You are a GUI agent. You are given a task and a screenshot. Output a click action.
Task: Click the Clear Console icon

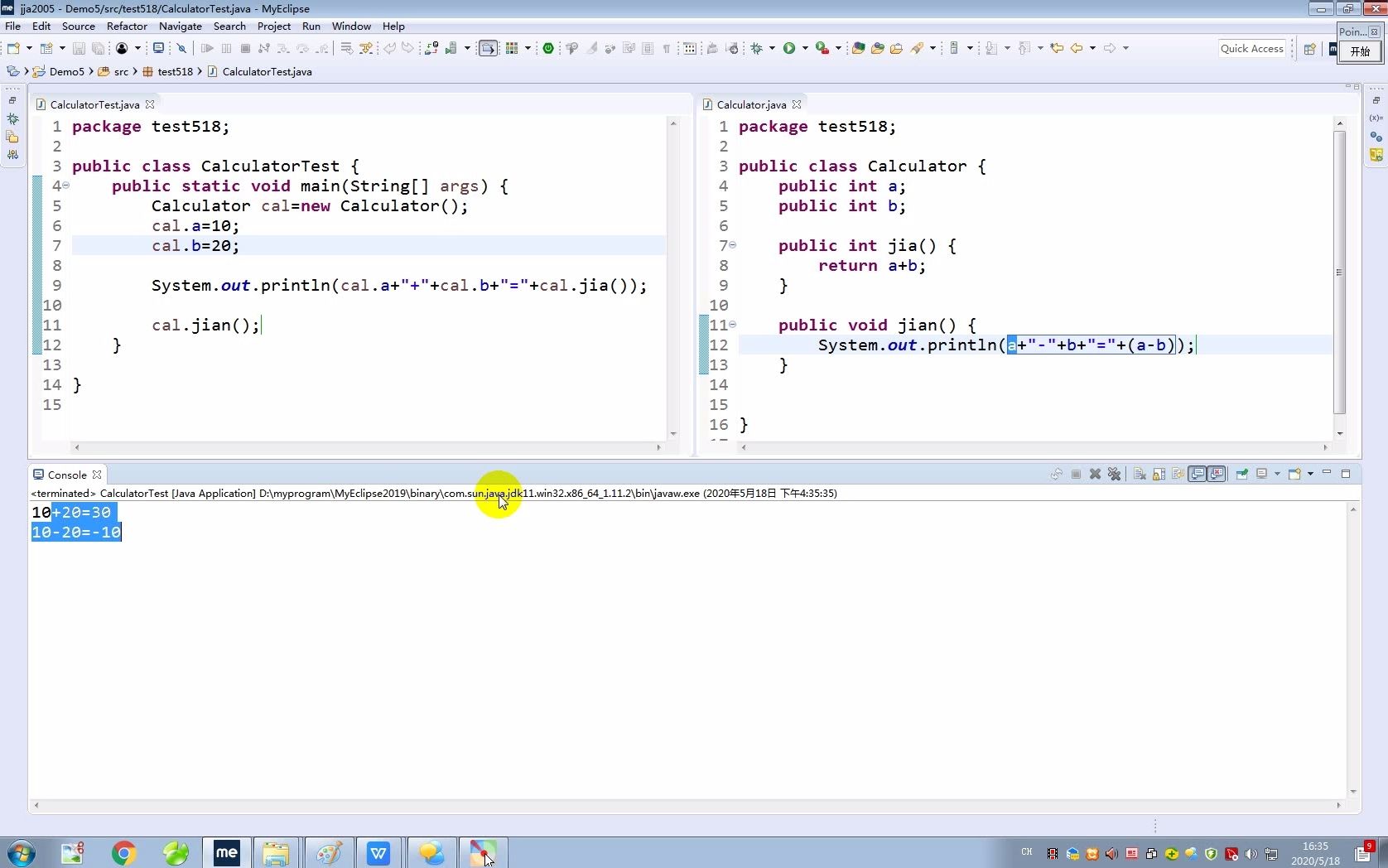point(1140,474)
